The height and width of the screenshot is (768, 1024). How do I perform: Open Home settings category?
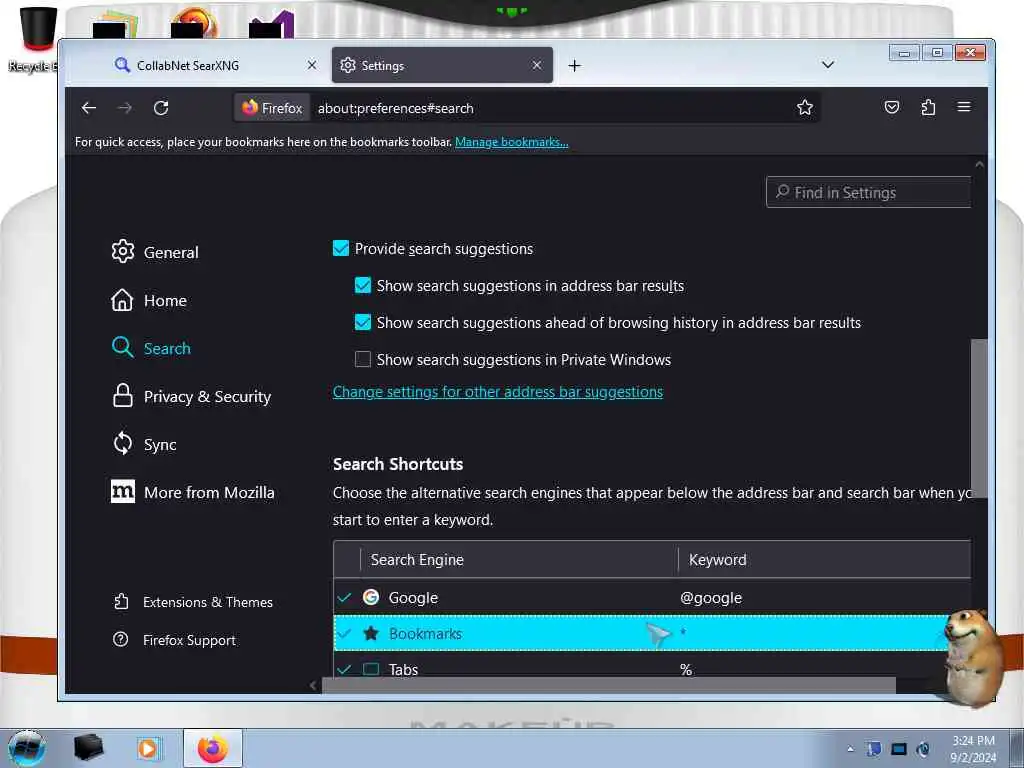pos(149,300)
